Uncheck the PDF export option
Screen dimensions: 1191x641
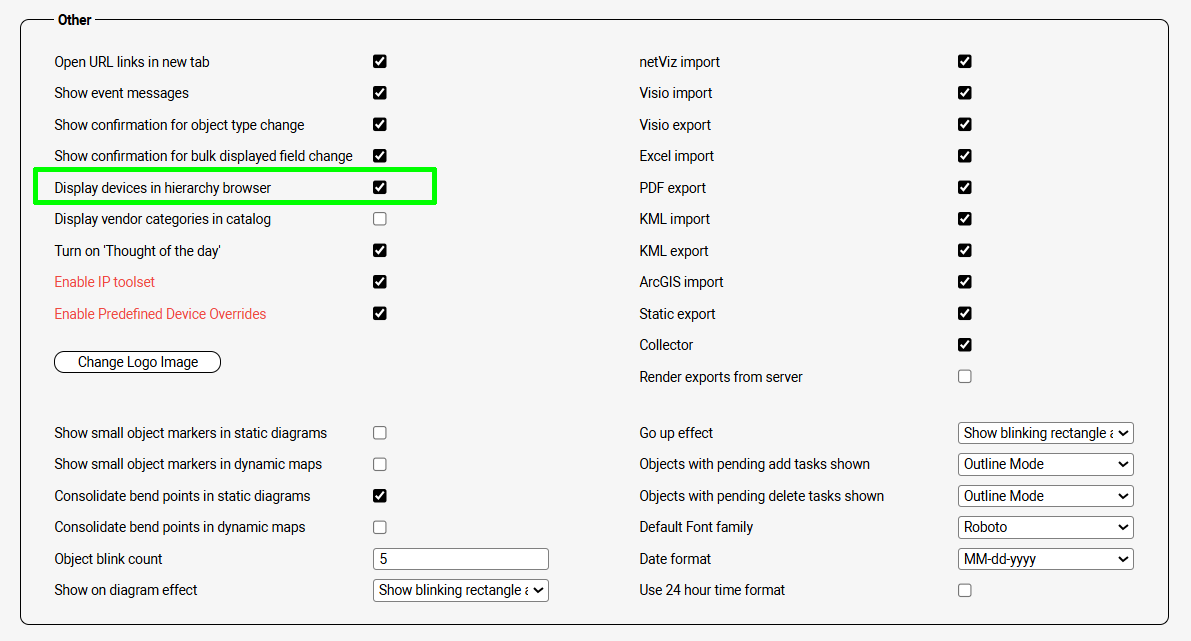tap(965, 187)
